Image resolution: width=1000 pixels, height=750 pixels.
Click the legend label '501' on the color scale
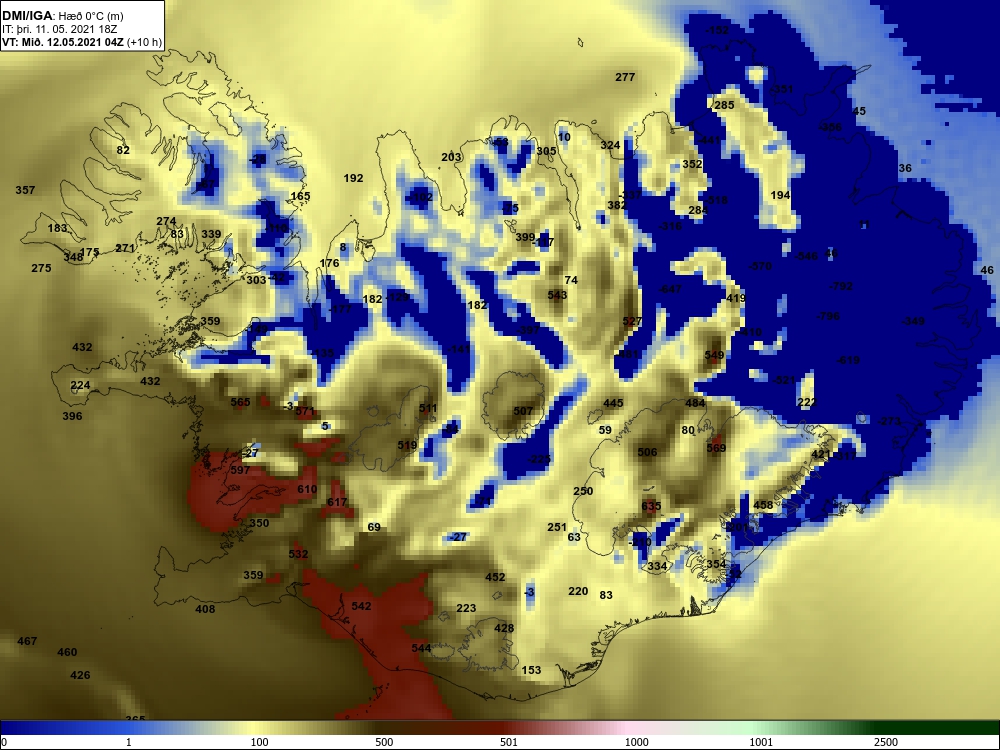509,742
